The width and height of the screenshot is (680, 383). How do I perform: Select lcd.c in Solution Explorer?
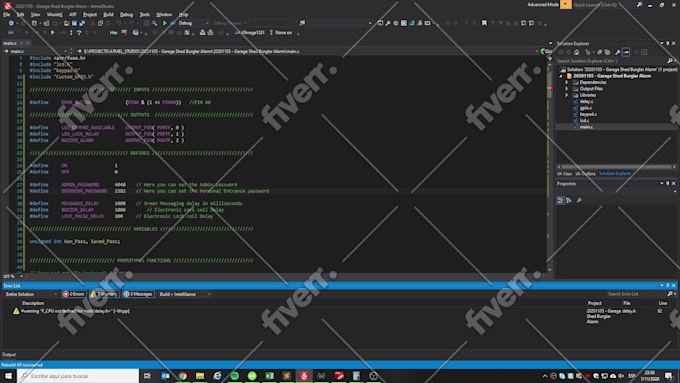[584, 121]
